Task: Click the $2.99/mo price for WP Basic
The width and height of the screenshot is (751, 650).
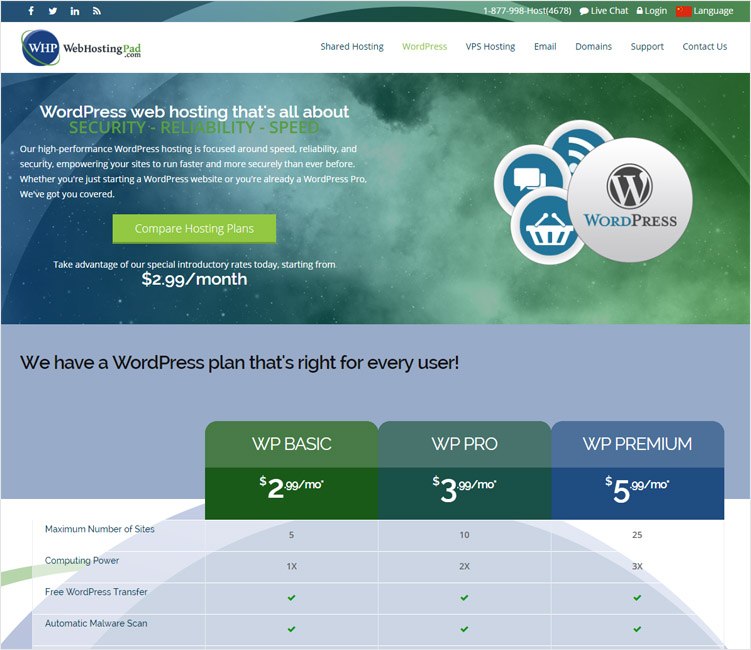Action: (x=292, y=488)
